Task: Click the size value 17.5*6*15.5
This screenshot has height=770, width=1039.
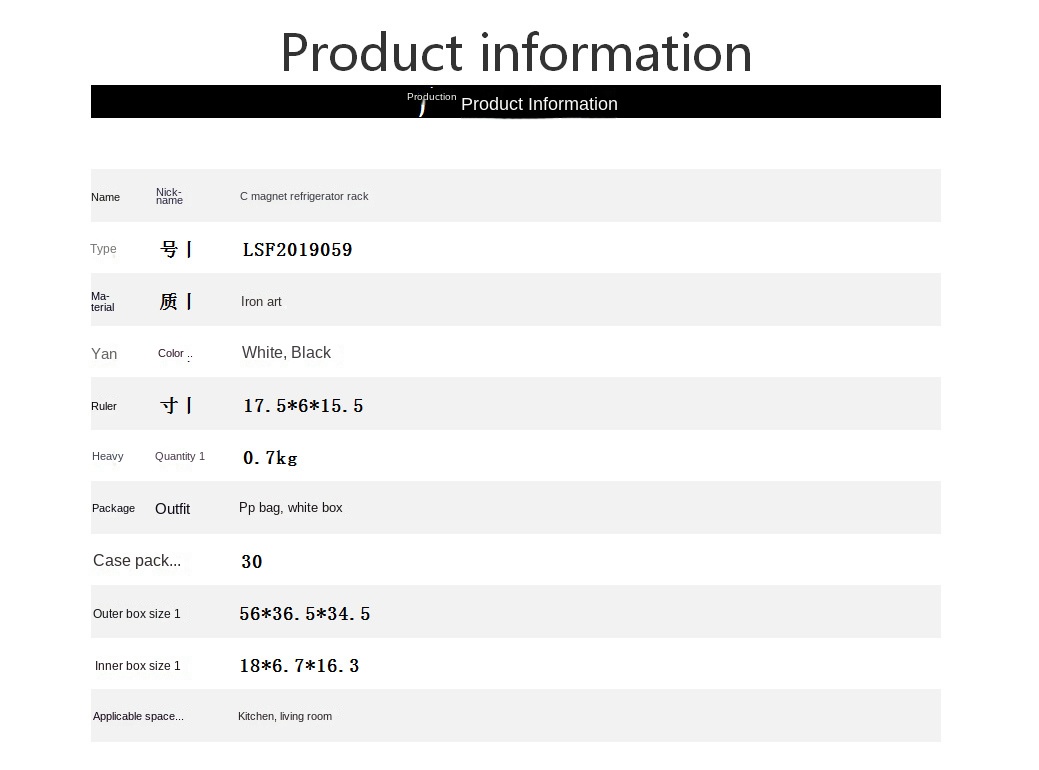Action: tap(303, 406)
